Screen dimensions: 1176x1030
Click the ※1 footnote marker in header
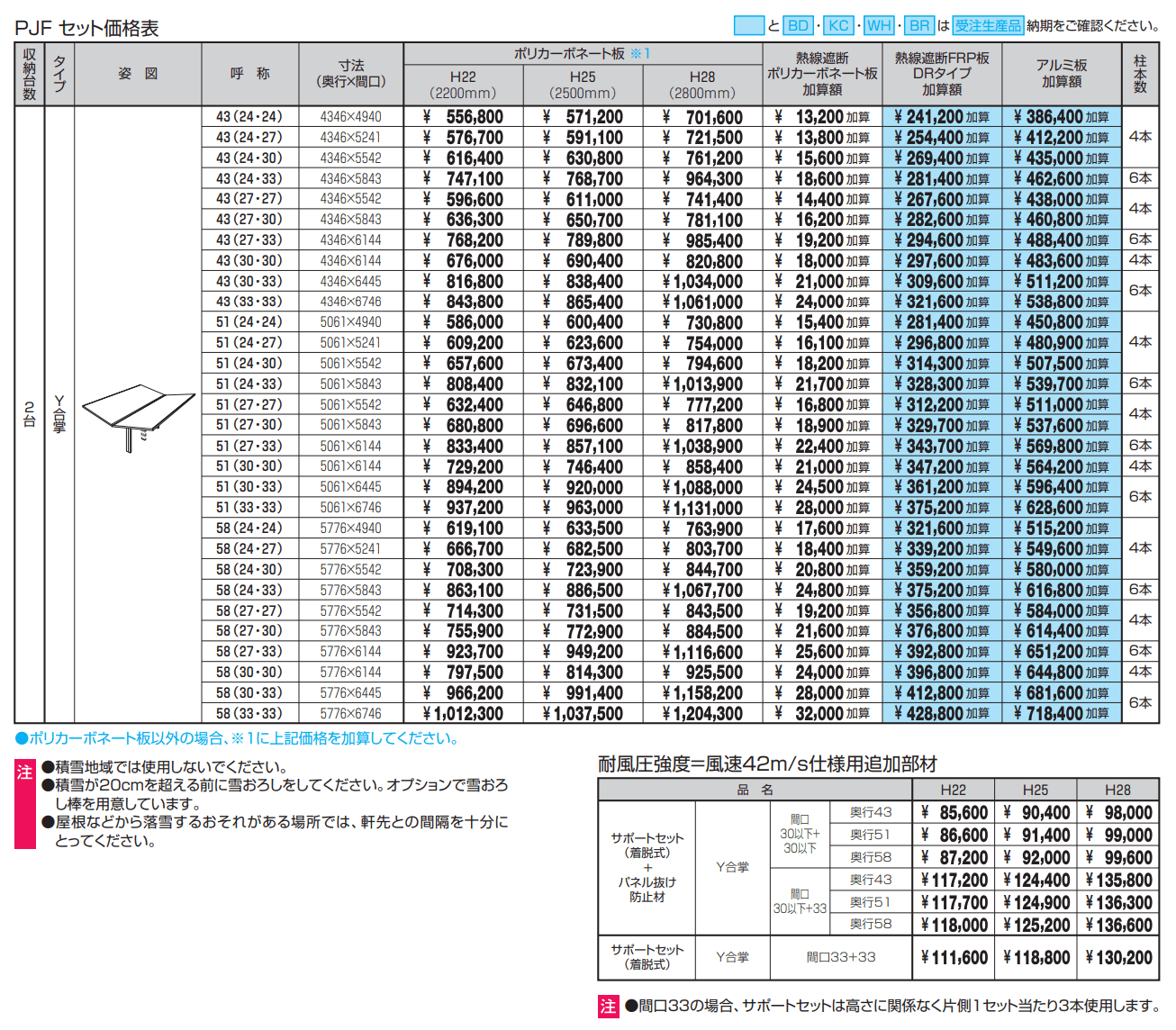click(643, 54)
